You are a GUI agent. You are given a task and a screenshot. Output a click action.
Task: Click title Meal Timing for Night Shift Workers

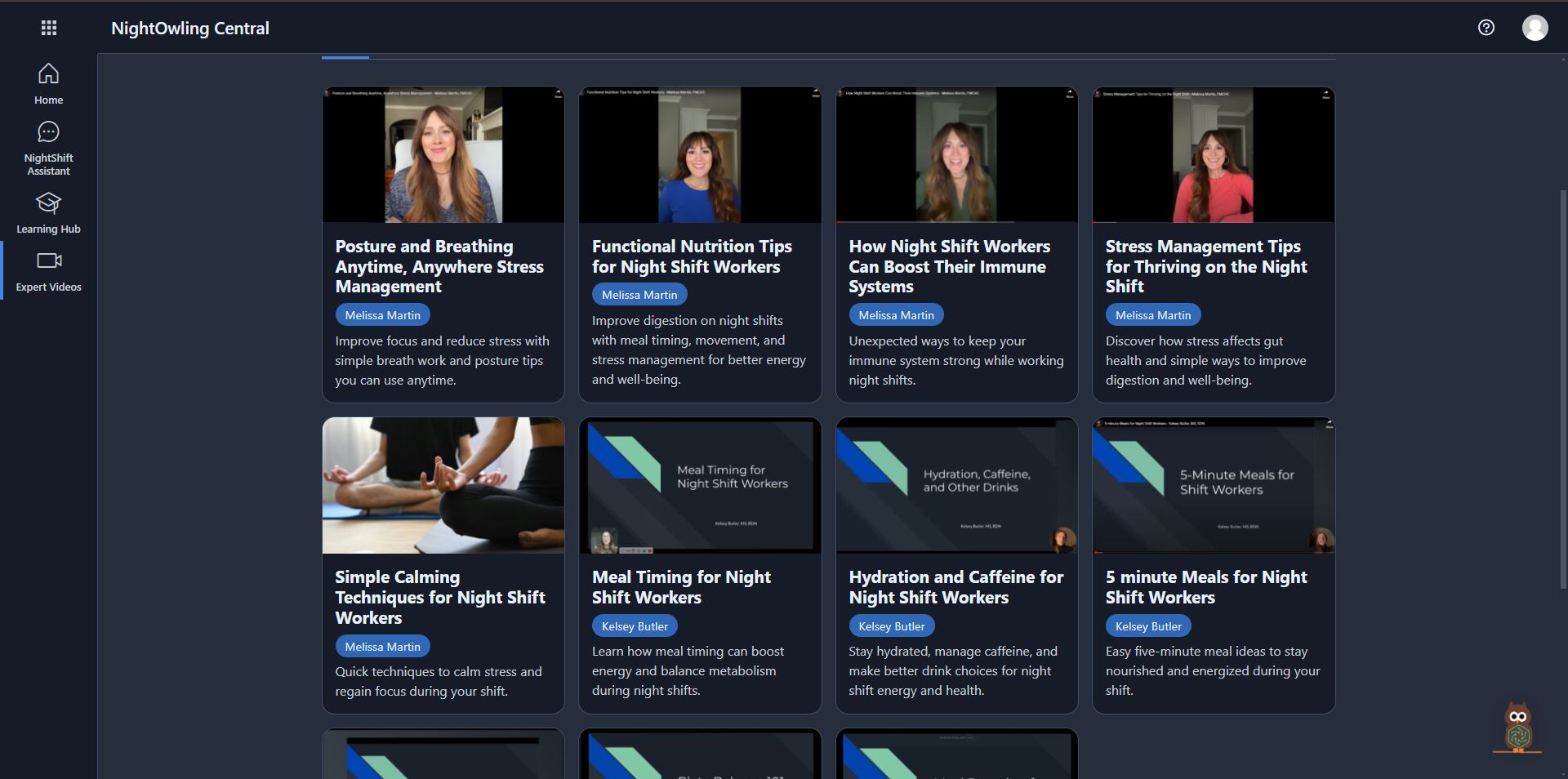pyautogui.click(x=681, y=587)
